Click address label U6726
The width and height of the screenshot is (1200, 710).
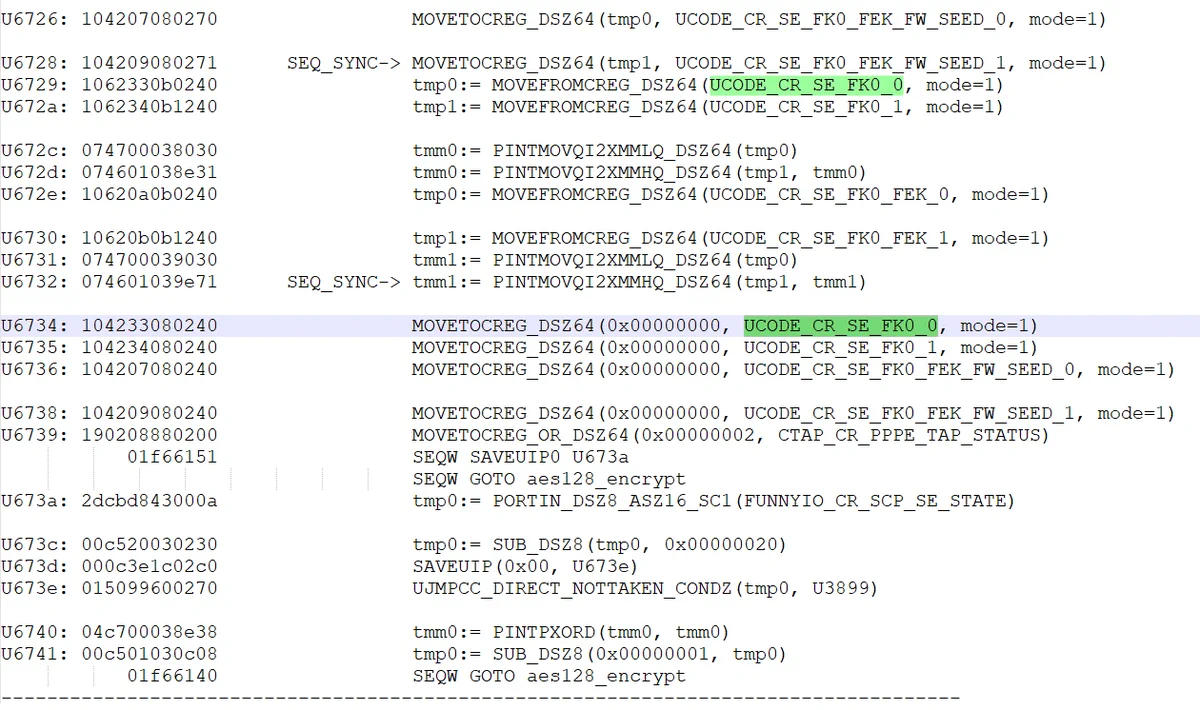coord(35,19)
